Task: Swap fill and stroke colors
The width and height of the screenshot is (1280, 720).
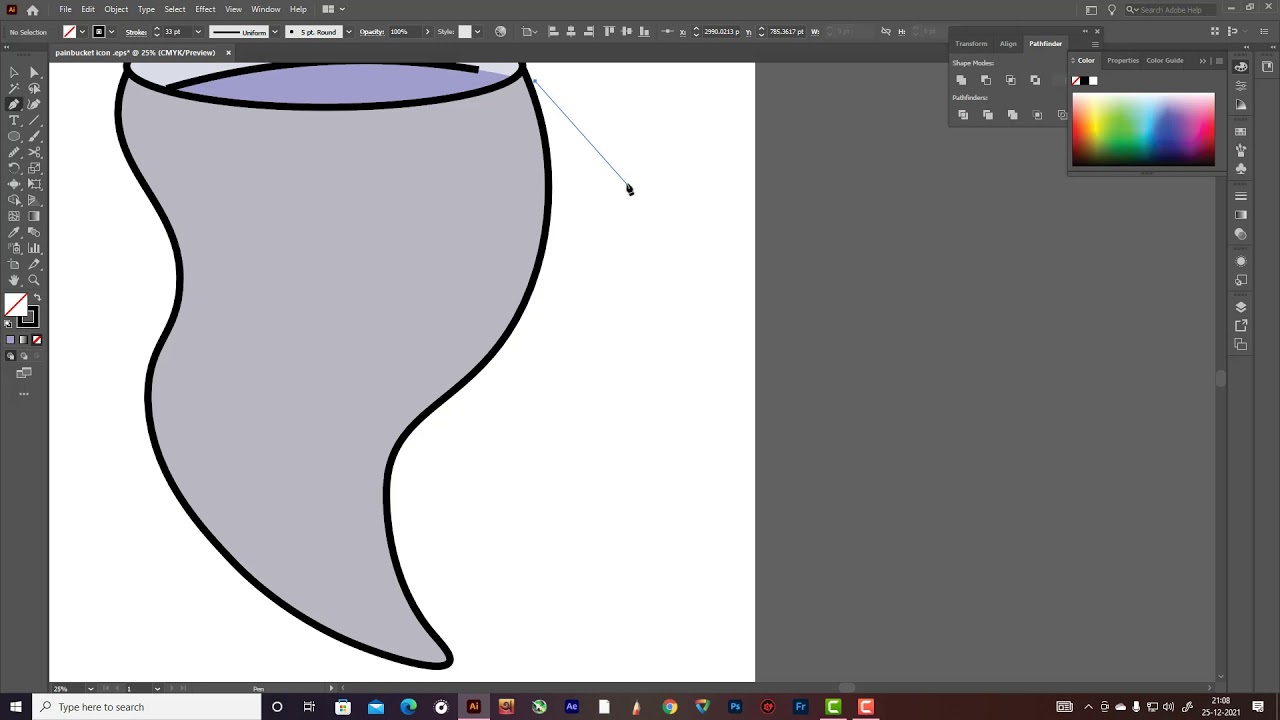Action: [37, 298]
